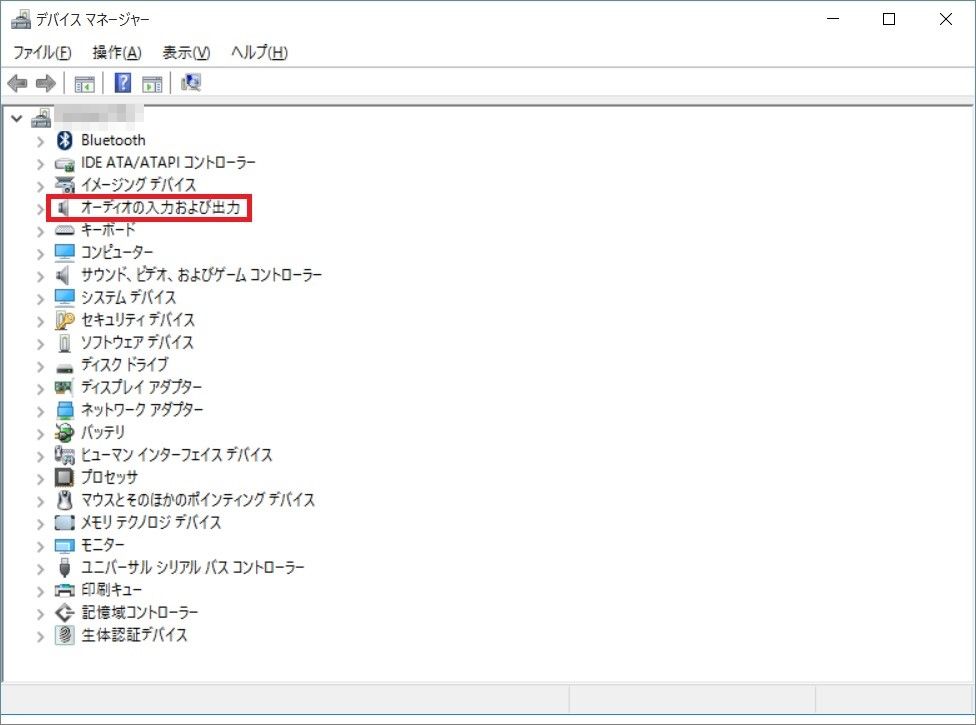The height and width of the screenshot is (725, 976).
Task: Collapse the root computer node
Action: [16, 118]
